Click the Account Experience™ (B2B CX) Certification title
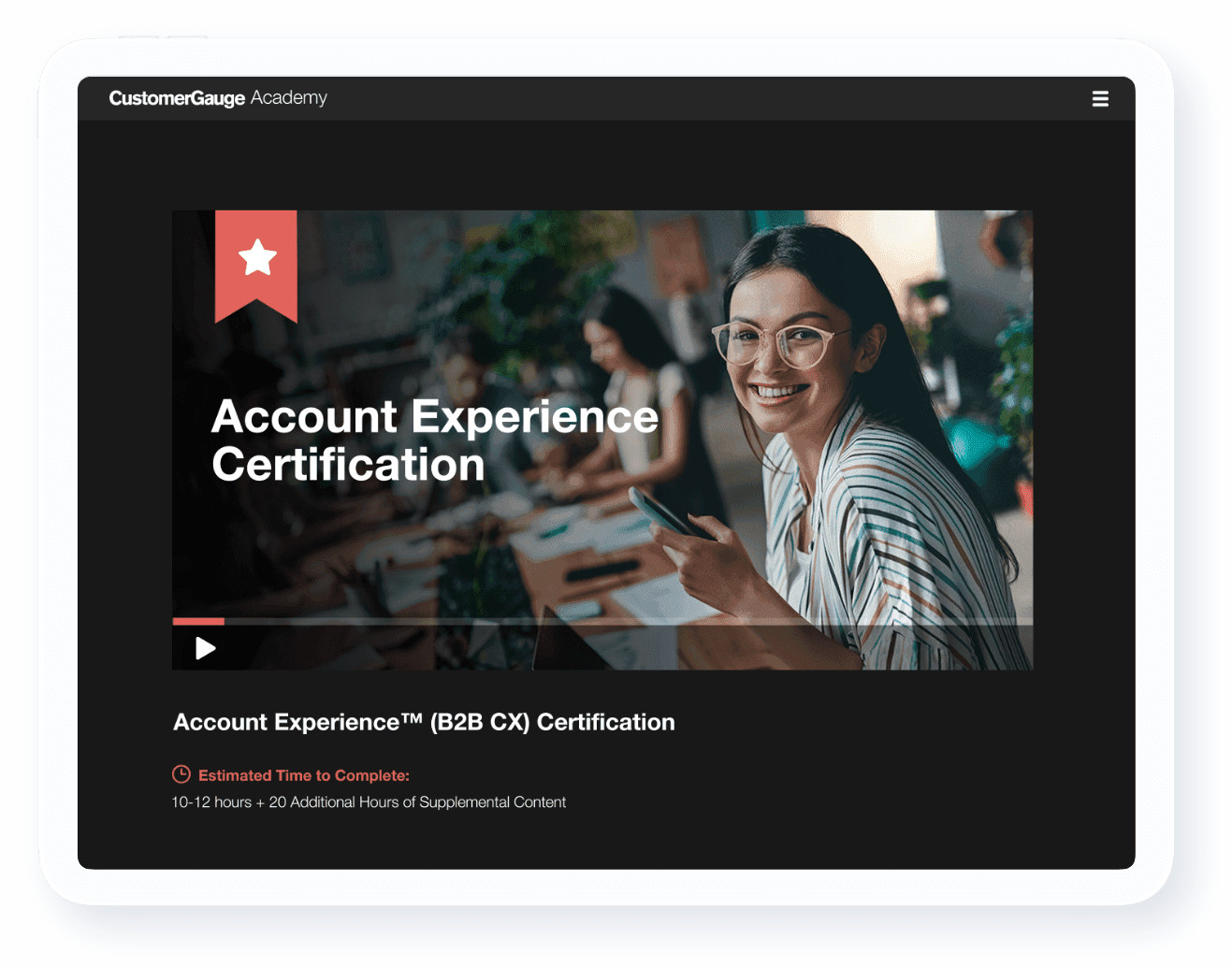 424,722
